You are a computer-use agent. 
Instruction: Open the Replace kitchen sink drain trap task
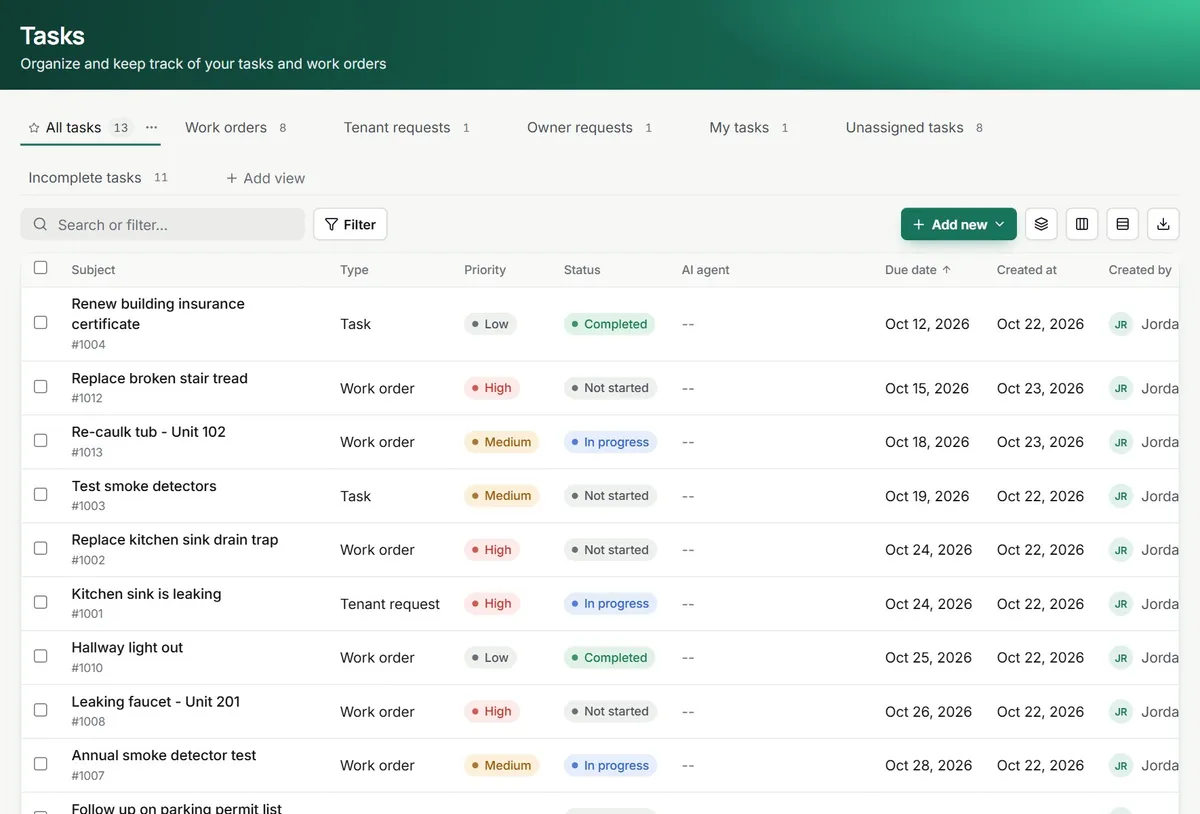click(175, 540)
